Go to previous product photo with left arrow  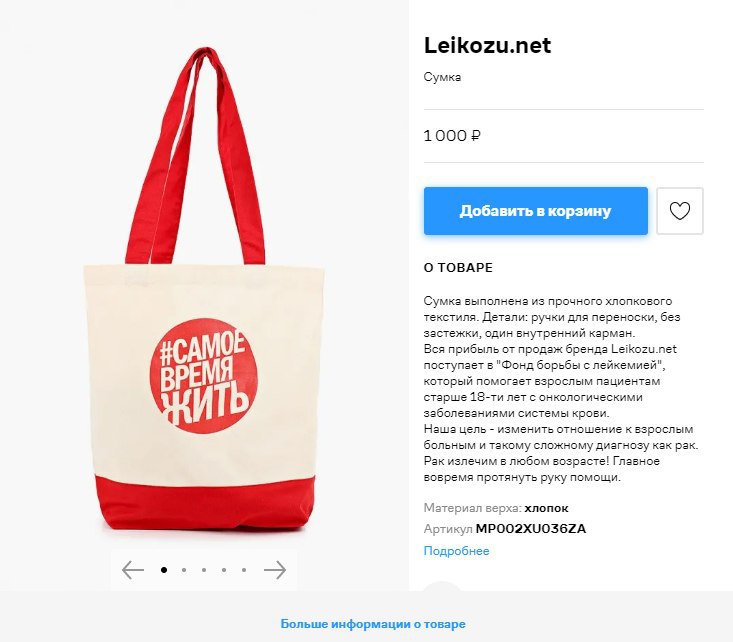133,570
